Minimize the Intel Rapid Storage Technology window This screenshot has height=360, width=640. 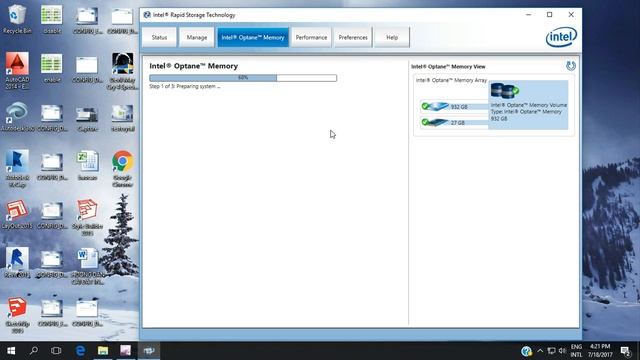coord(528,15)
